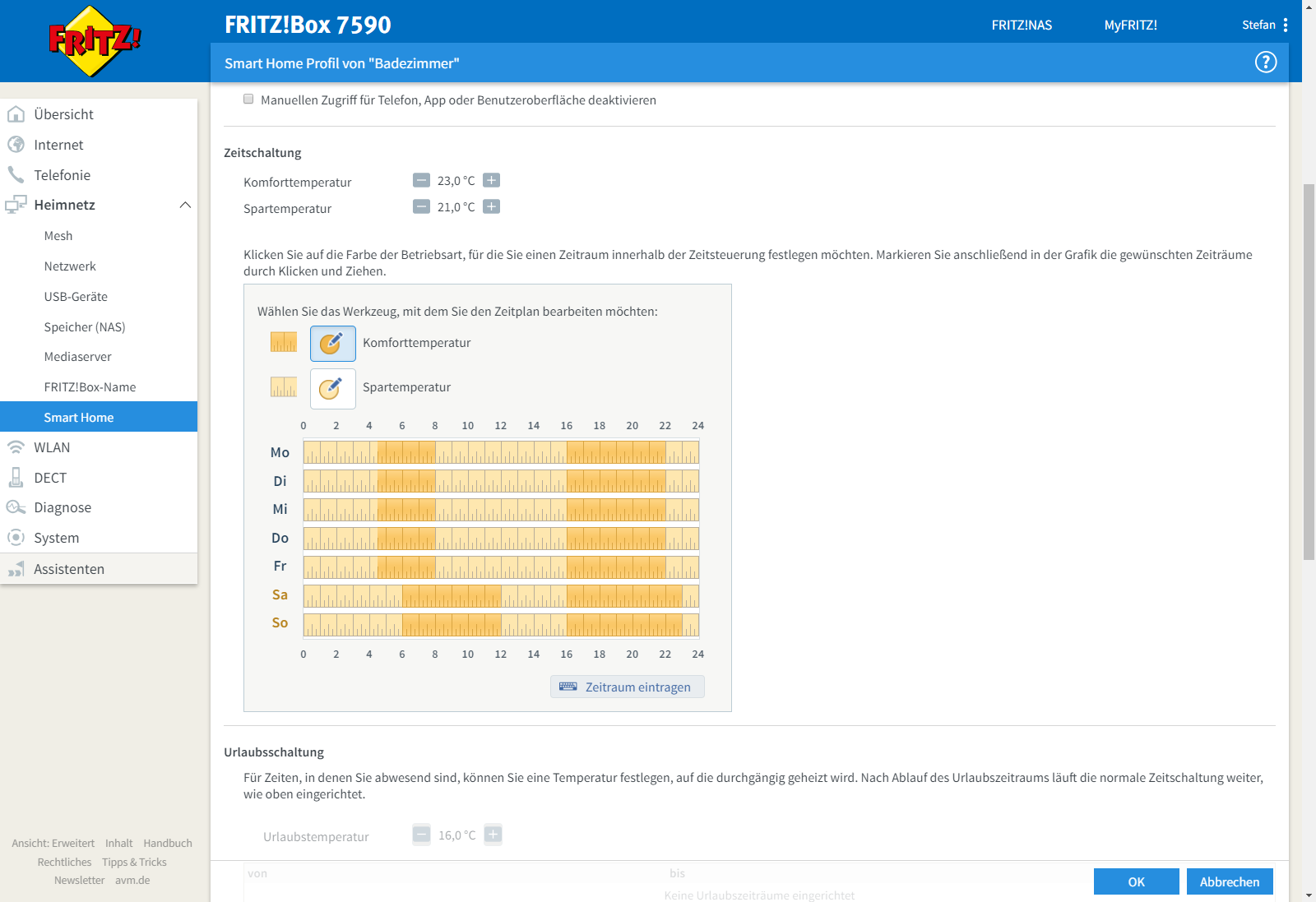This screenshot has width=1316, height=902.
Task: Open the MyFRITZ! link
Action: click(x=1130, y=25)
